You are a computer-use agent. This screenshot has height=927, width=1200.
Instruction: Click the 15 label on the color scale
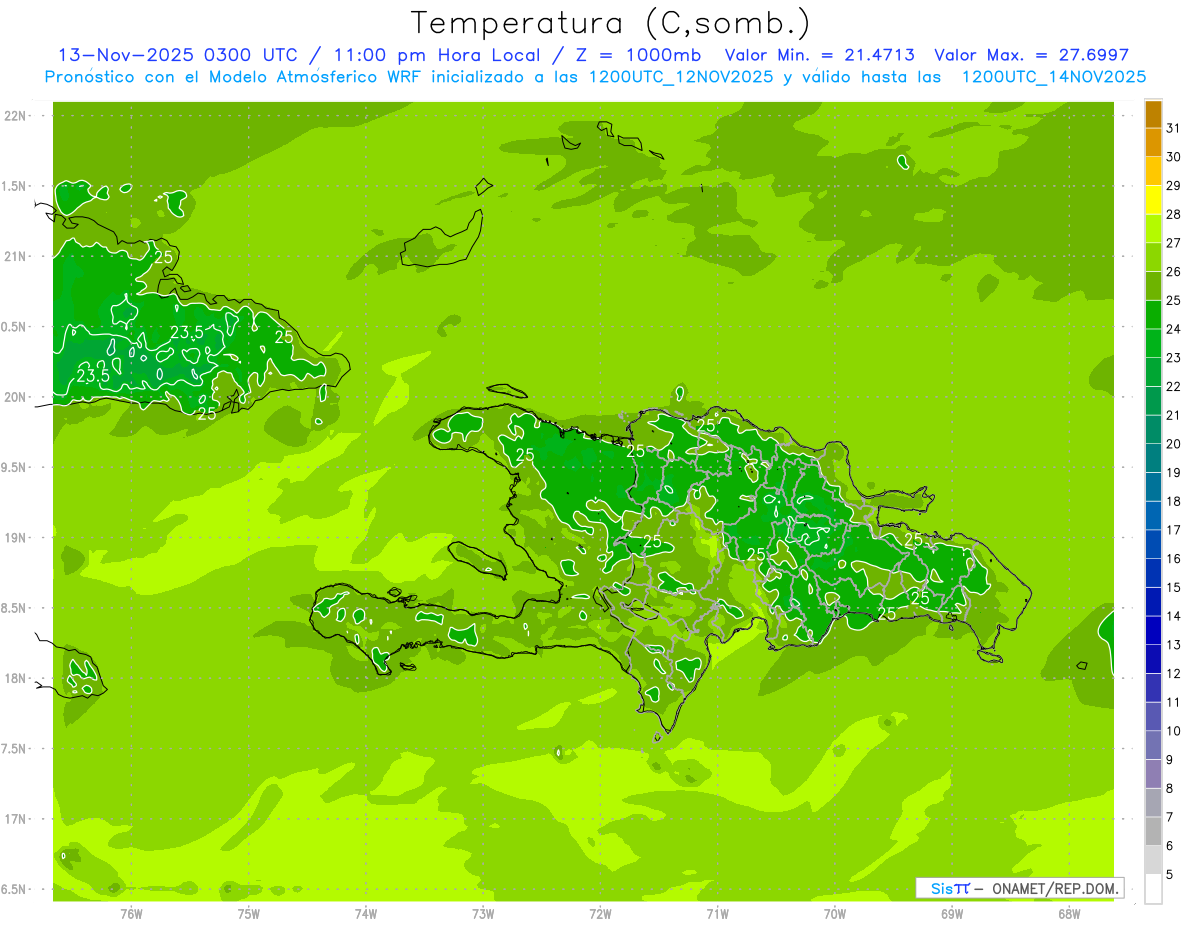pos(1174,588)
